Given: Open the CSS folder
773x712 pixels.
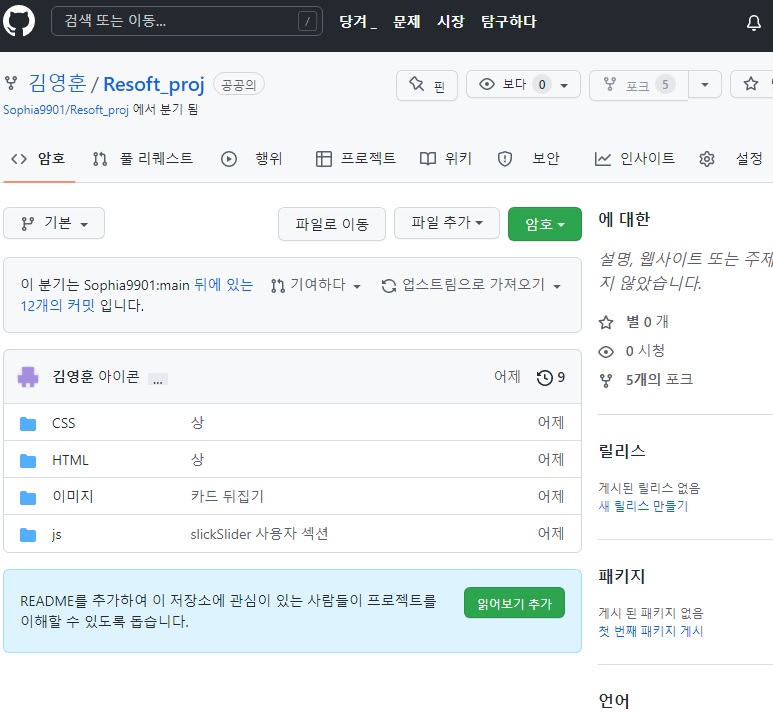Looking at the screenshot, I should click(64, 423).
